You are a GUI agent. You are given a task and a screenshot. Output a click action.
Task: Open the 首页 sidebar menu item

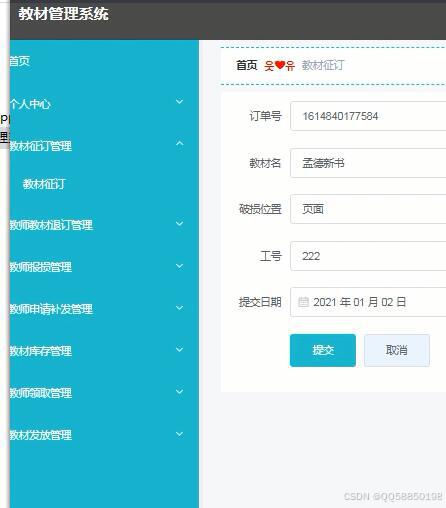tap(20, 61)
